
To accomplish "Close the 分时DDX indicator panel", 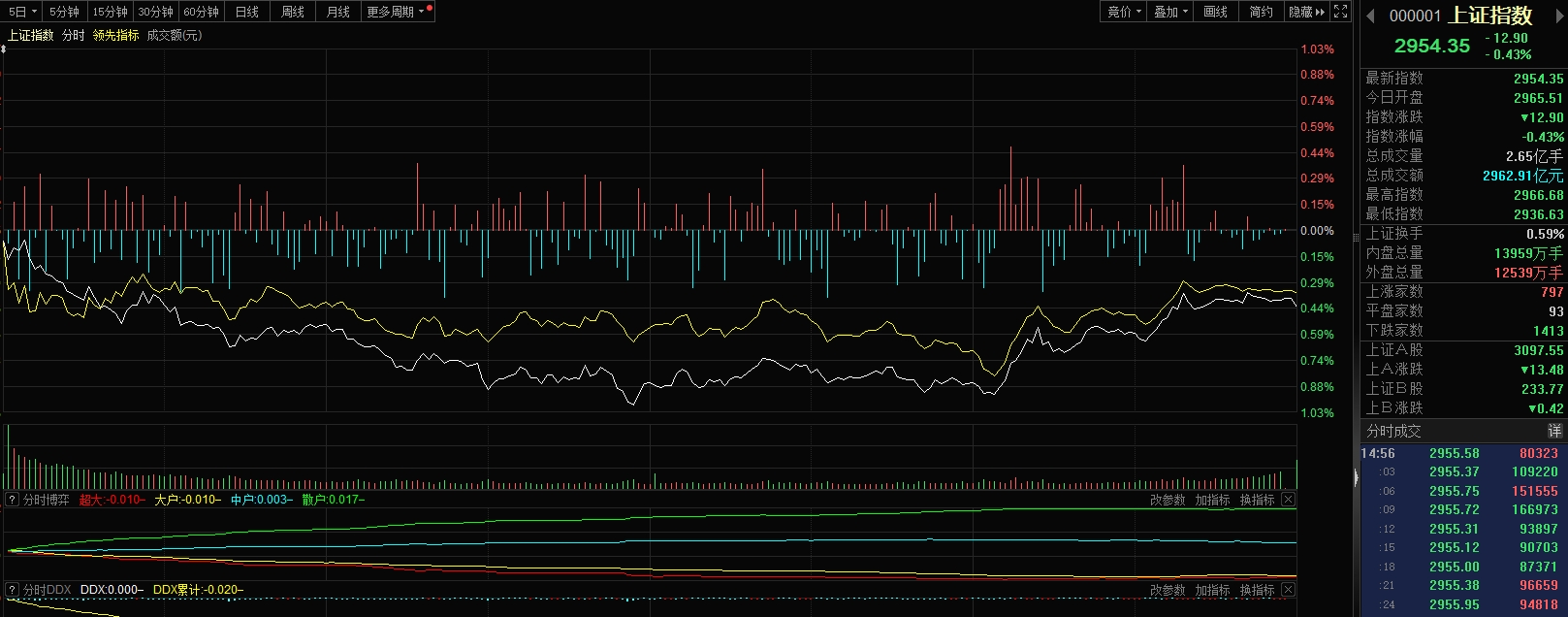I will coord(1288,590).
